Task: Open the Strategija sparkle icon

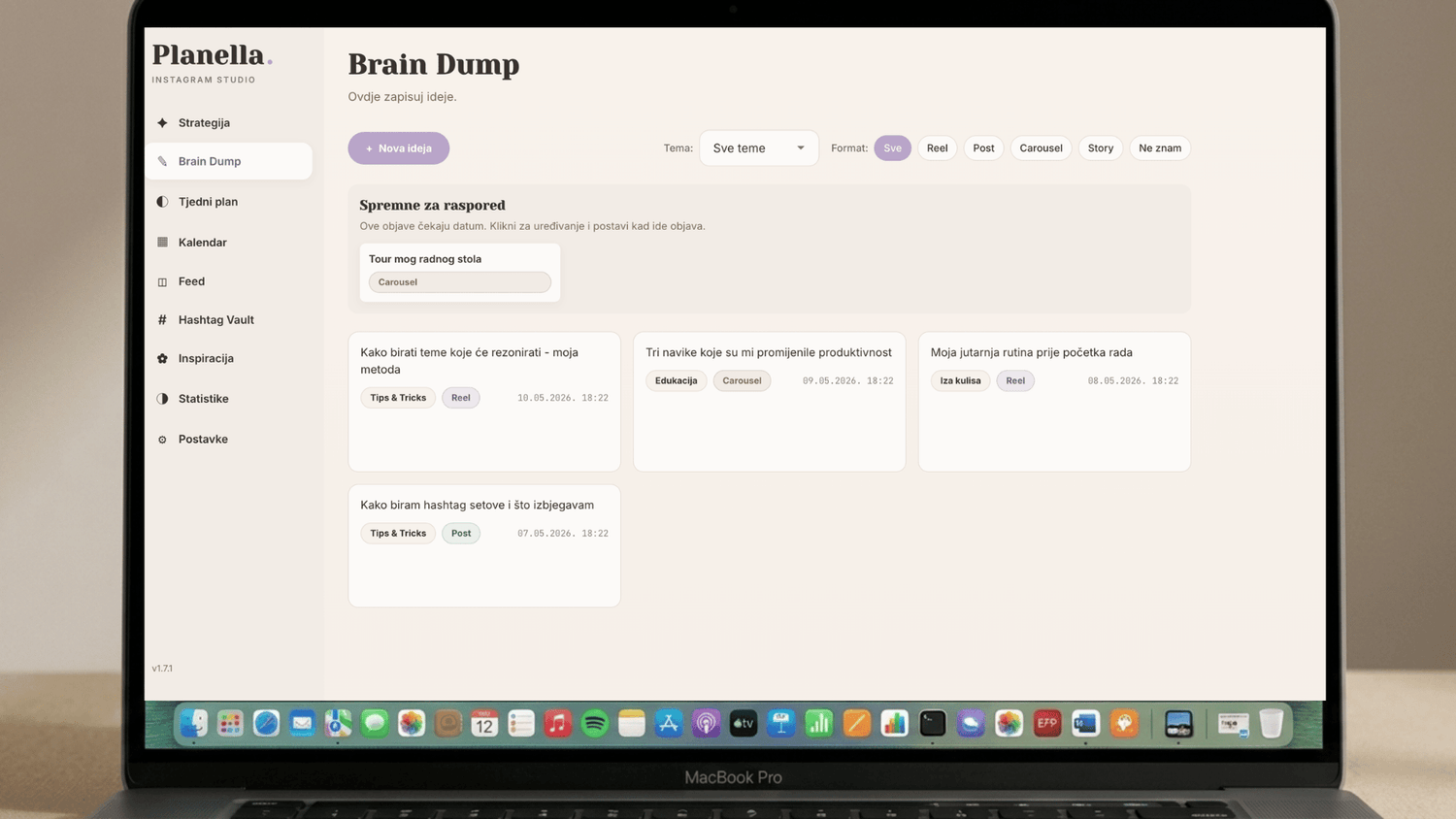Action: (162, 123)
